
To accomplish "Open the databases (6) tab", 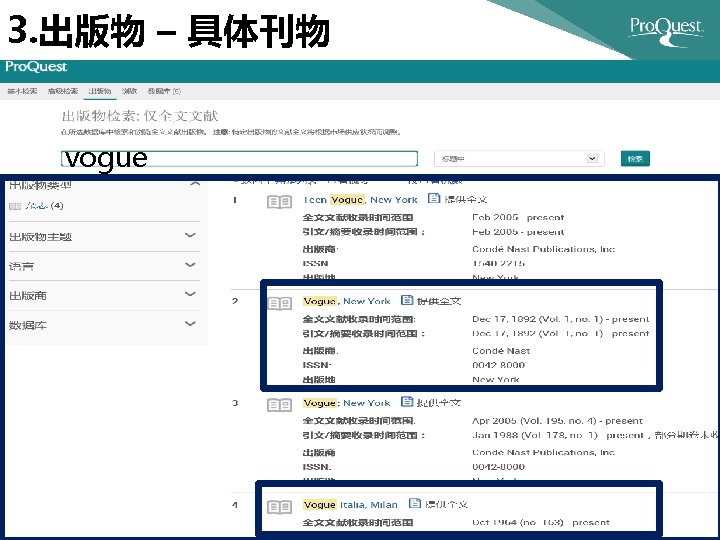I will 164,91.
